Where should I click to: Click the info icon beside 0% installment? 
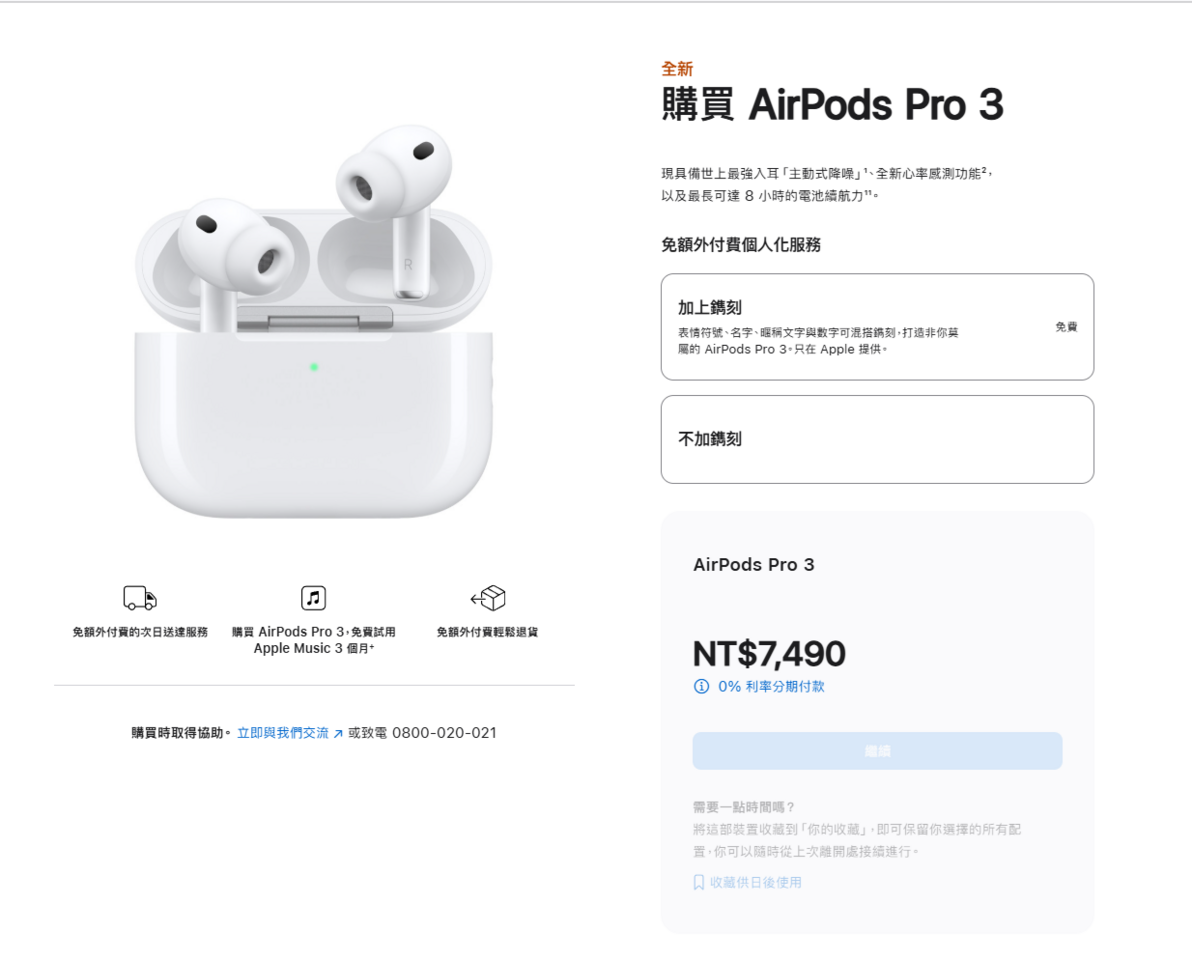701,686
